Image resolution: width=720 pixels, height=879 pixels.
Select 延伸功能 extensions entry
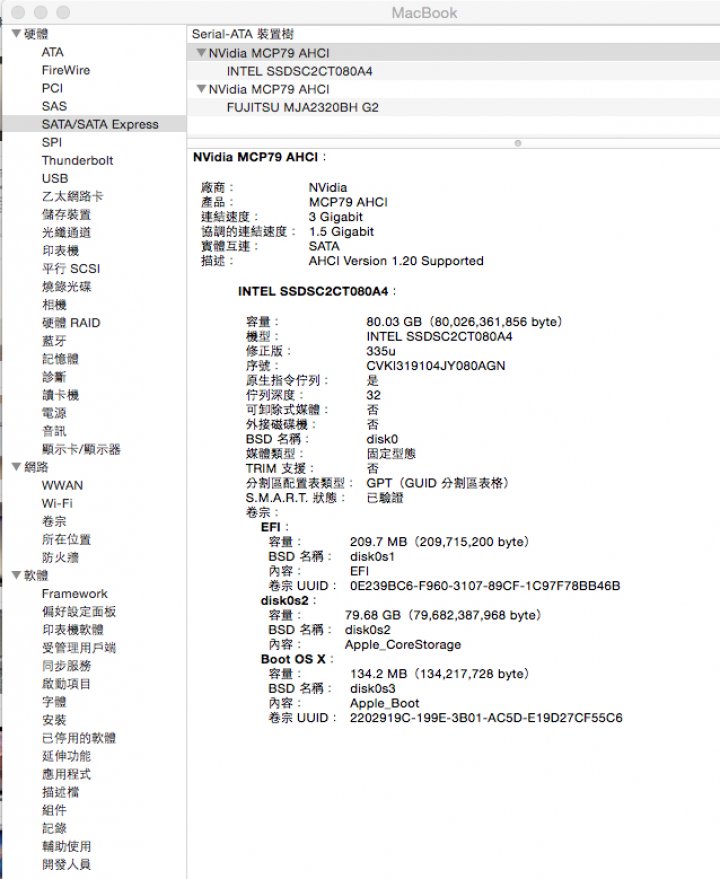coord(66,756)
